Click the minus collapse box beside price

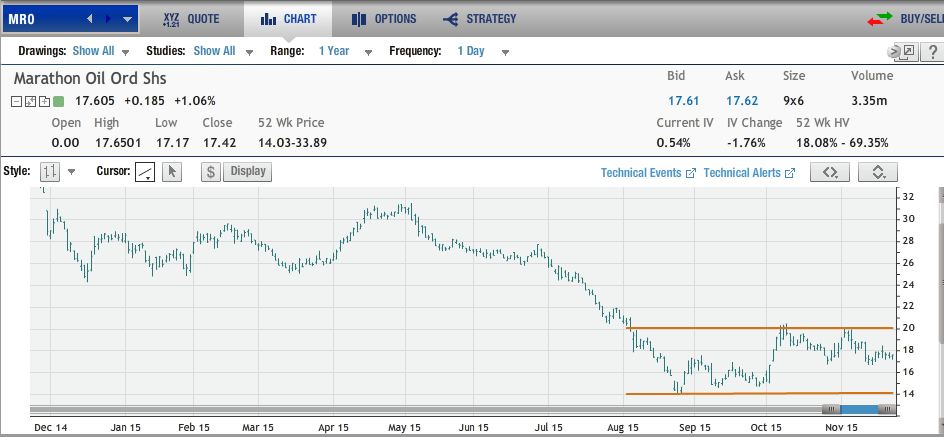click(18, 101)
